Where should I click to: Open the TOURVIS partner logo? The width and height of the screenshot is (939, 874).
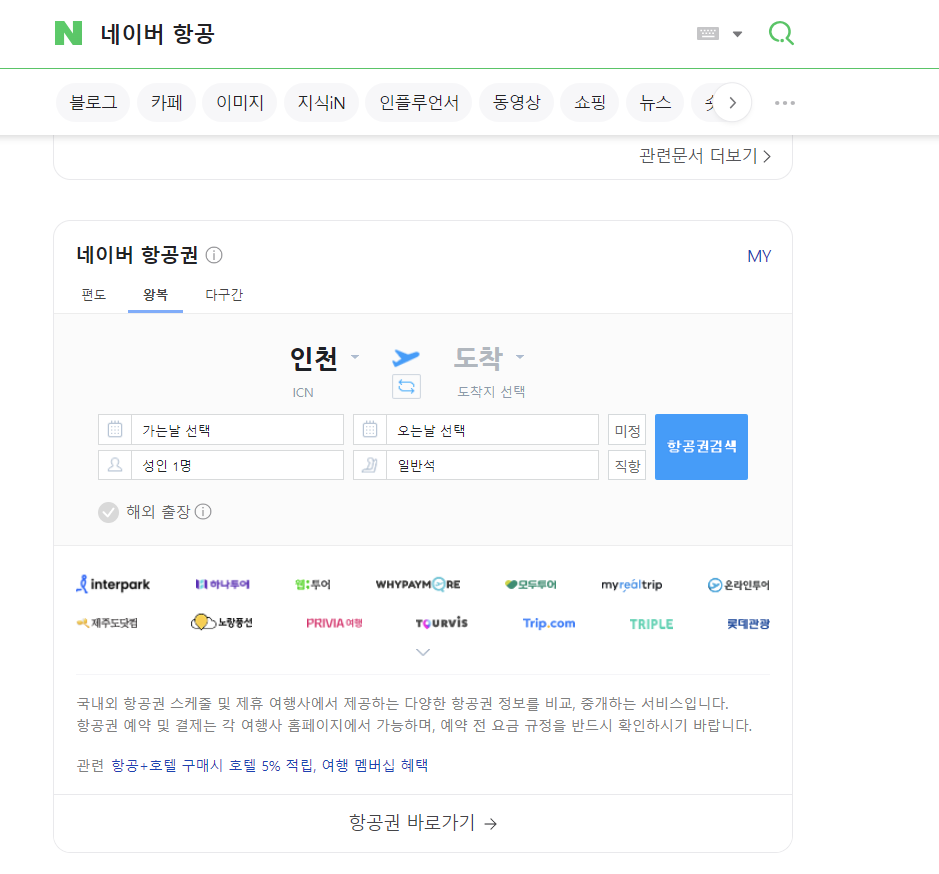point(441,623)
